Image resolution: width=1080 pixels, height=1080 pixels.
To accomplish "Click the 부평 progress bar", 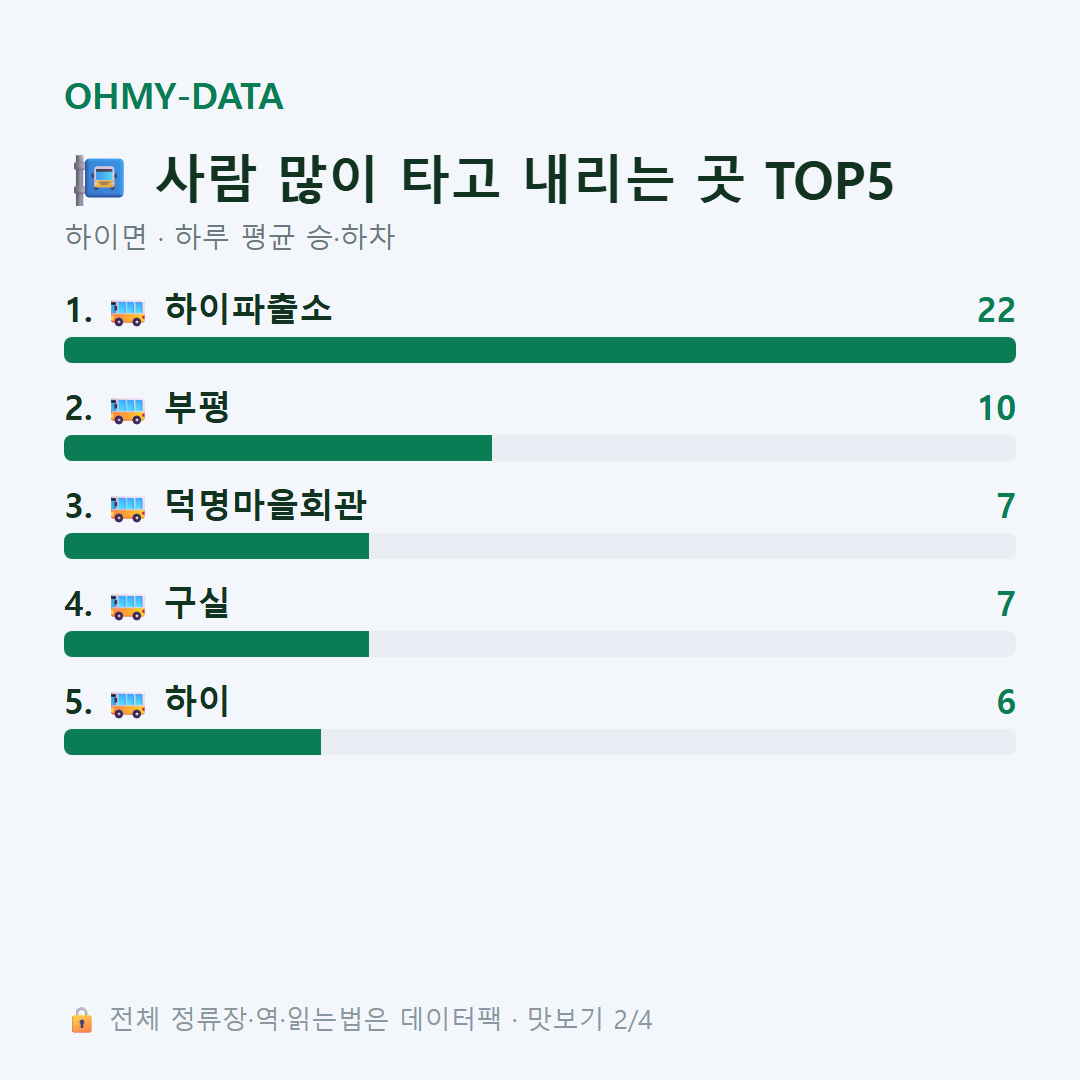I will coord(540,448).
